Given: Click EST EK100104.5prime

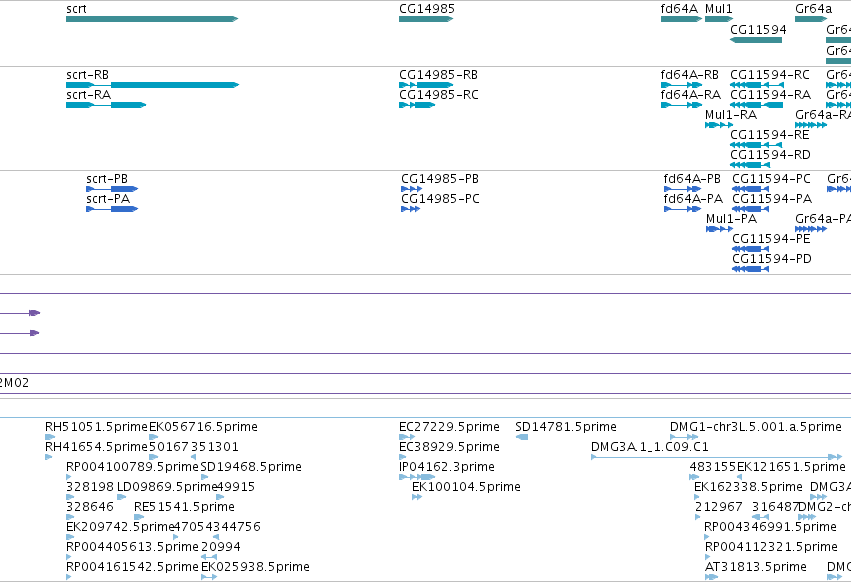Looking at the screenshot, I should pyautogui.click(x=417, y=497).
